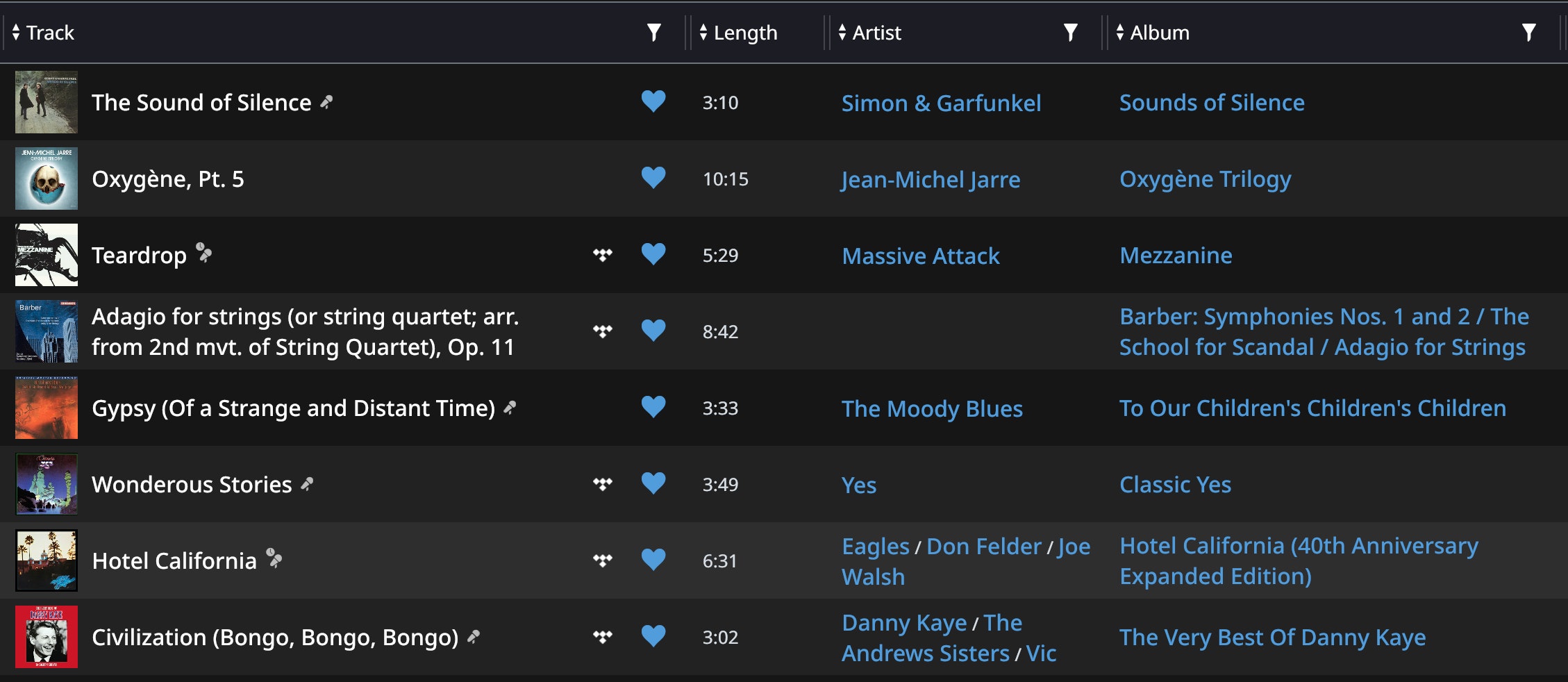Remove the favorite heart on Hotel California
The image size is (1568, 682).
[653, 560]
